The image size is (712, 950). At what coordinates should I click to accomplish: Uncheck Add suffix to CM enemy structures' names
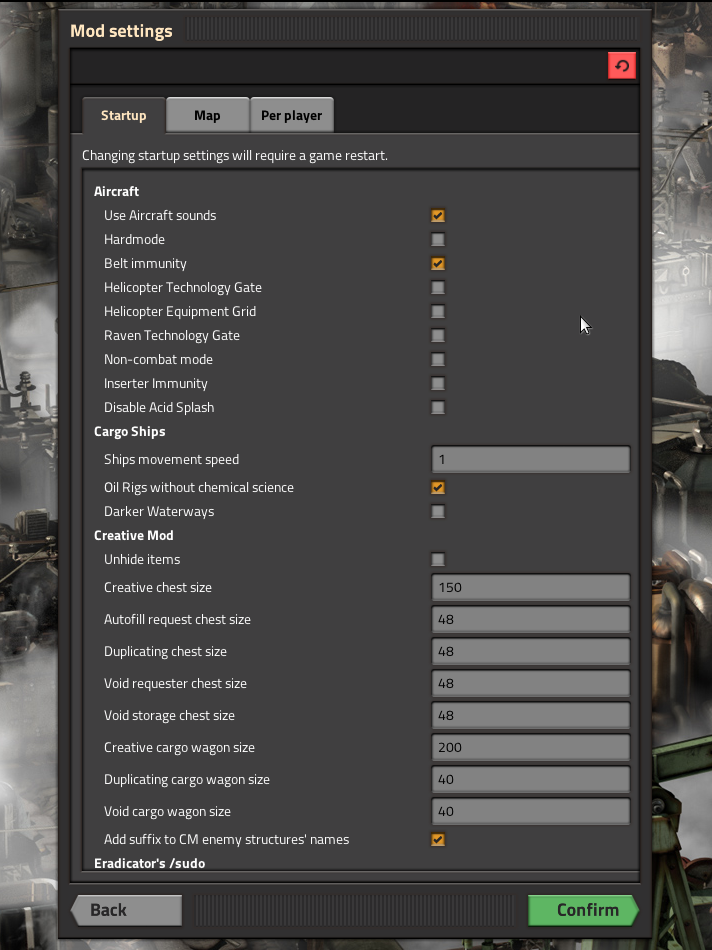pyautogui.click(x=438, y=840)
